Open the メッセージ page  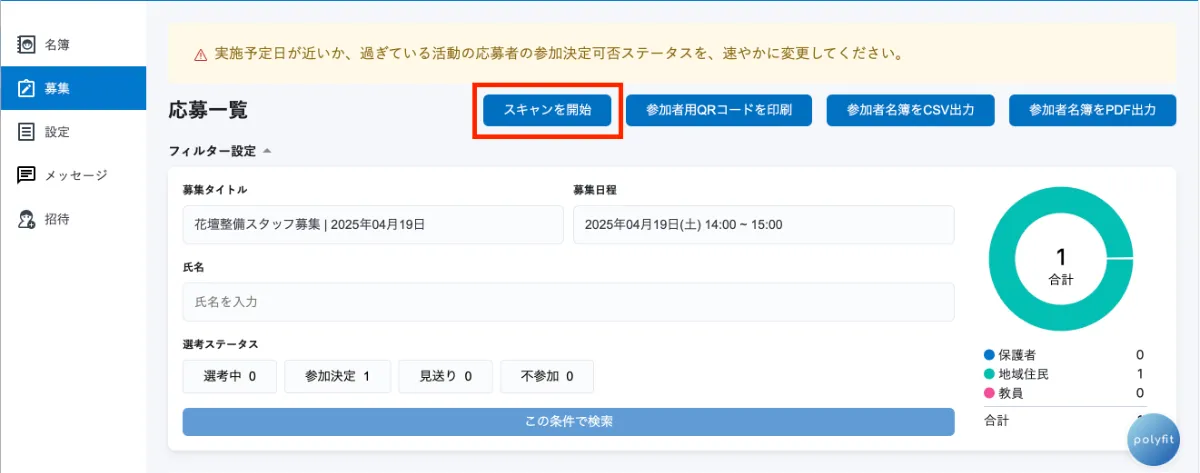tap(73, 176)
